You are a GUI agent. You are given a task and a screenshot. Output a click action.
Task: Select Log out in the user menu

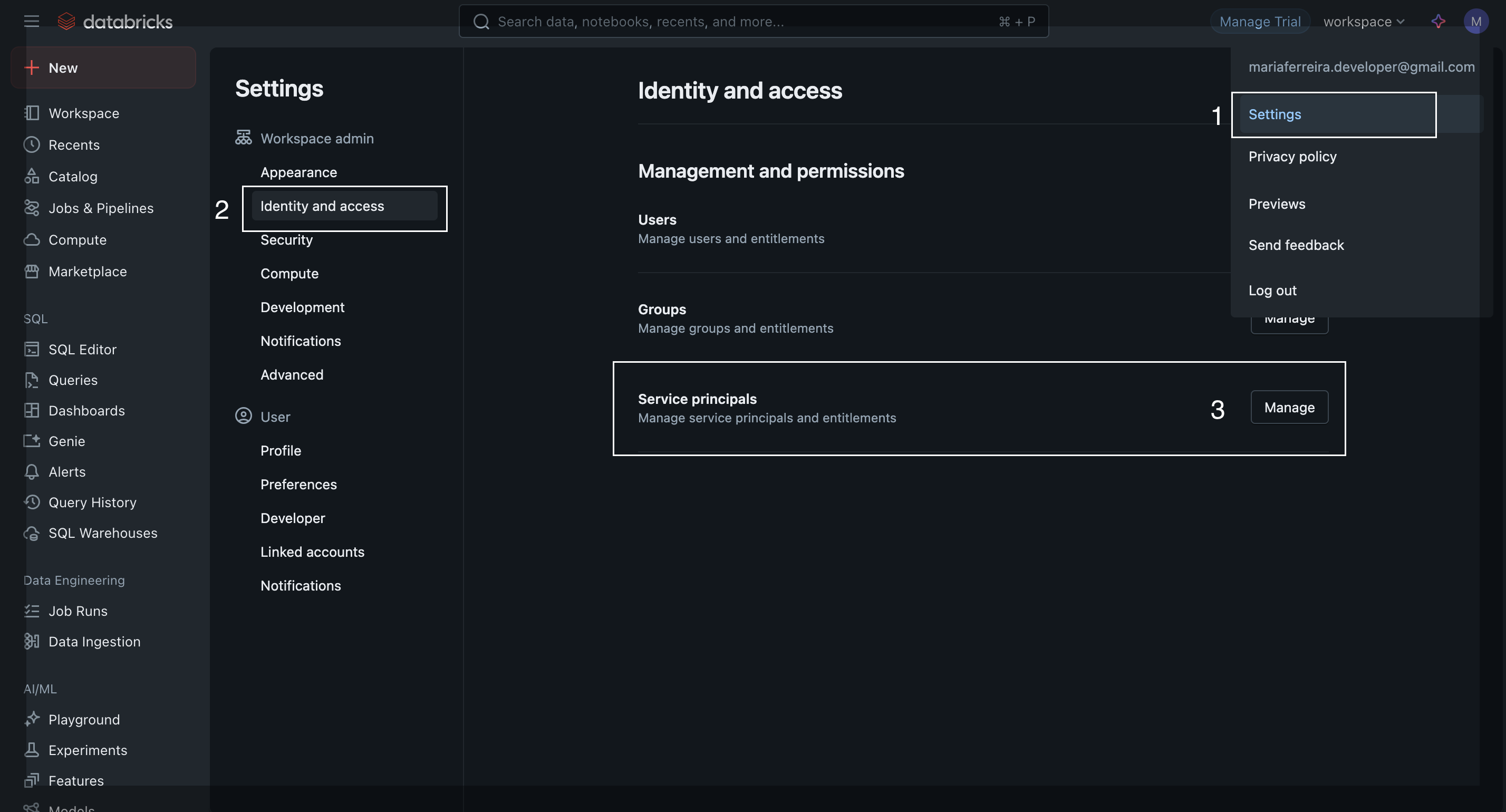[x=1272, y=291]
